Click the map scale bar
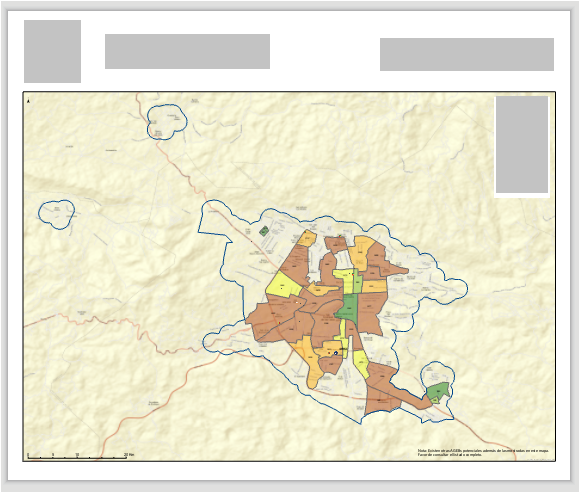The width and height of the screenshot is (580, 493). click(80, 456)
